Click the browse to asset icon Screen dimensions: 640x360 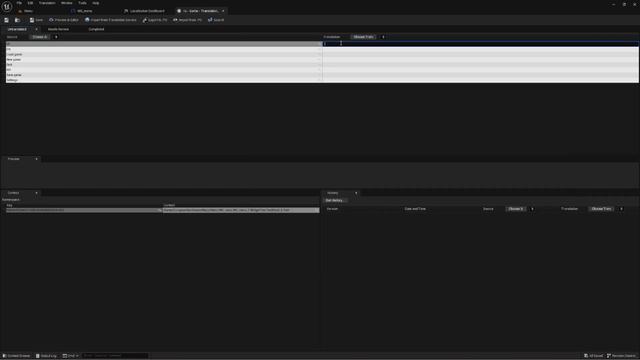point(17,20)
